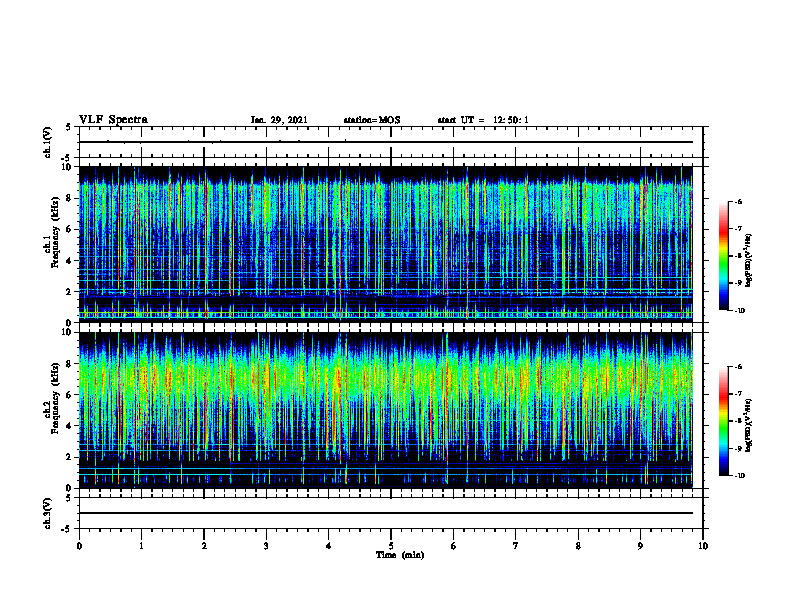Click the "-10" label on ch.1 colorbar

(x=740, y=311)
